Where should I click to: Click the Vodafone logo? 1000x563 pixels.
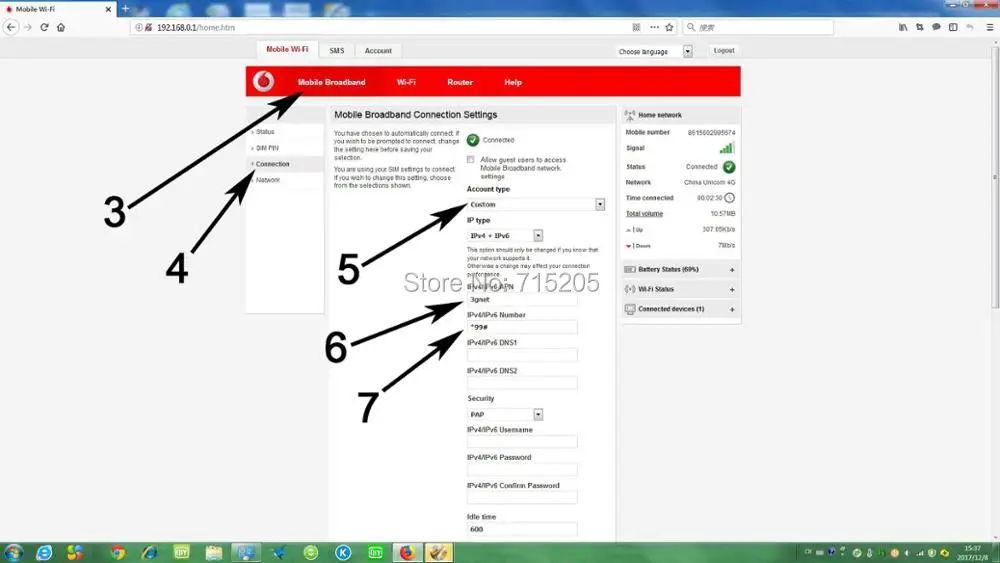(x=263, y=82)
